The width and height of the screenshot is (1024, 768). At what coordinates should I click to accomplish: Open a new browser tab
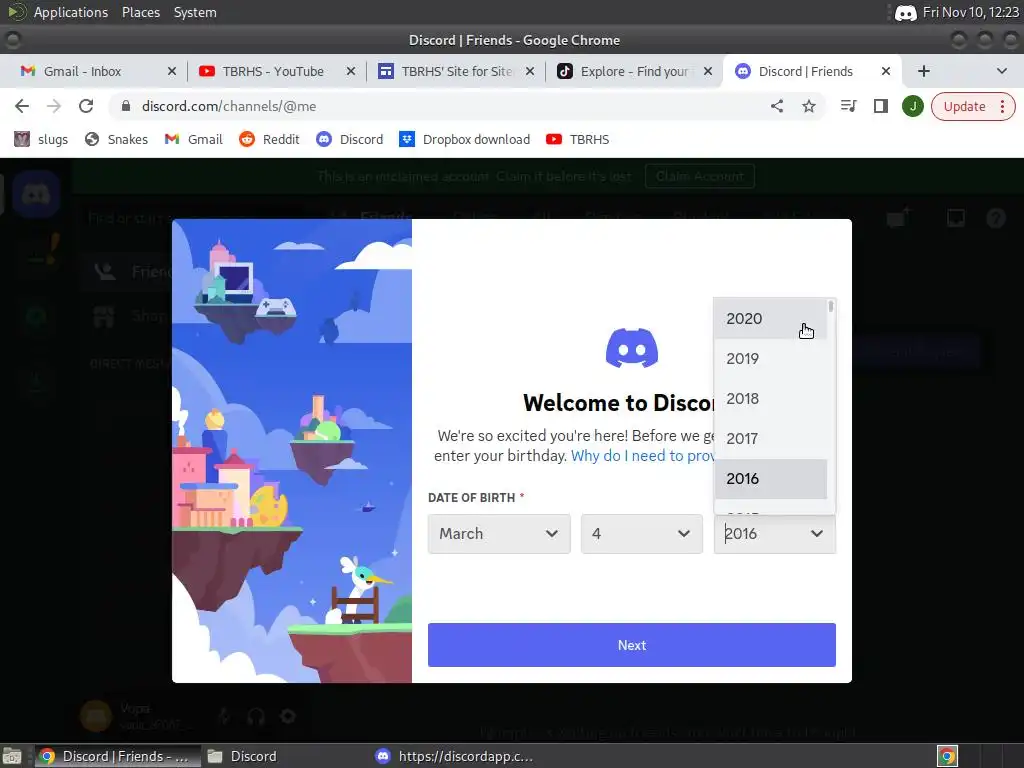(x=923, y=71)
